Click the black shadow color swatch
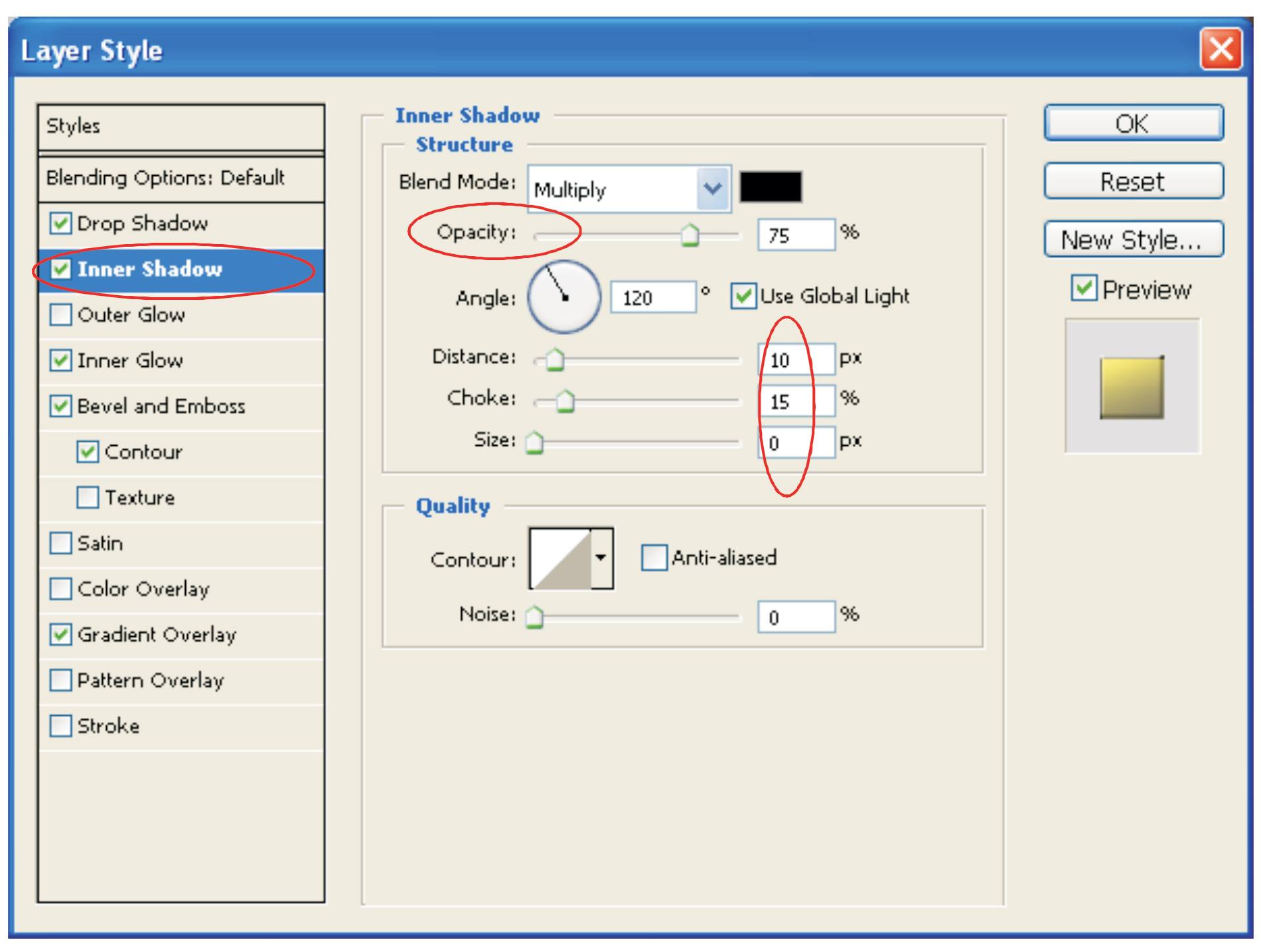 [770, 186]
